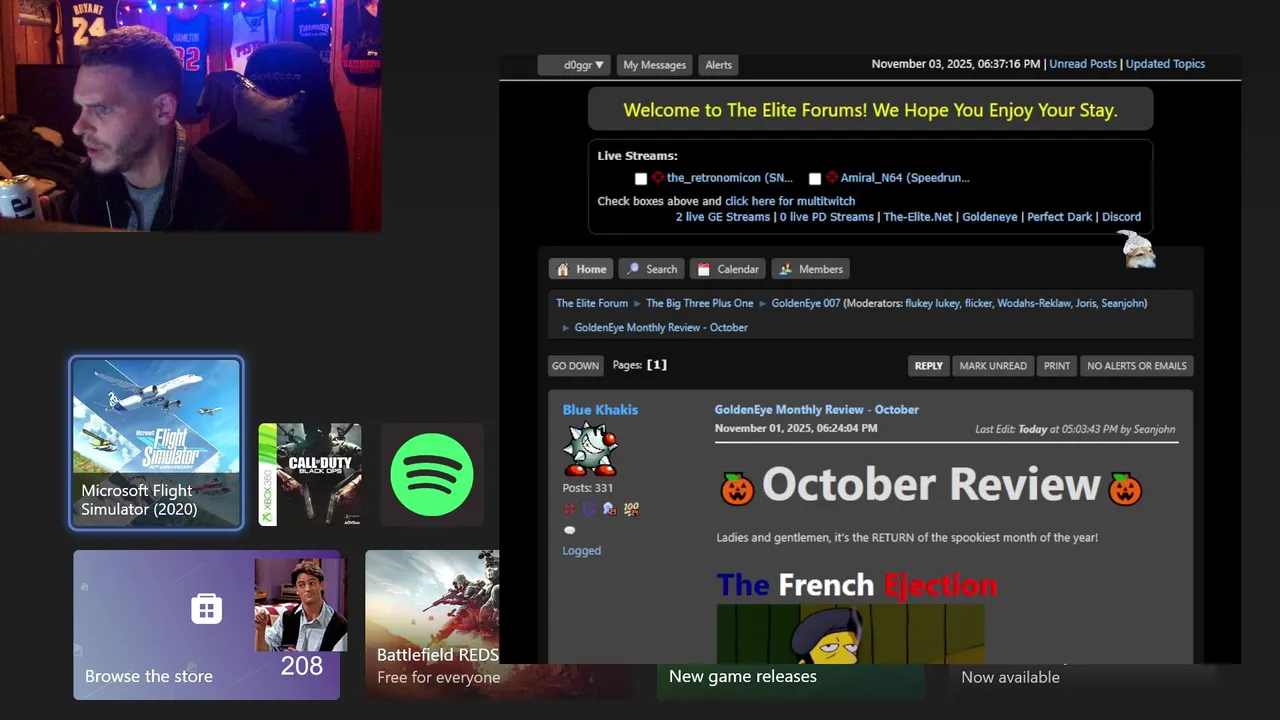Open Blue Khakis profile name
Viewport: 1280px width, 720px height.
(600, 410)
